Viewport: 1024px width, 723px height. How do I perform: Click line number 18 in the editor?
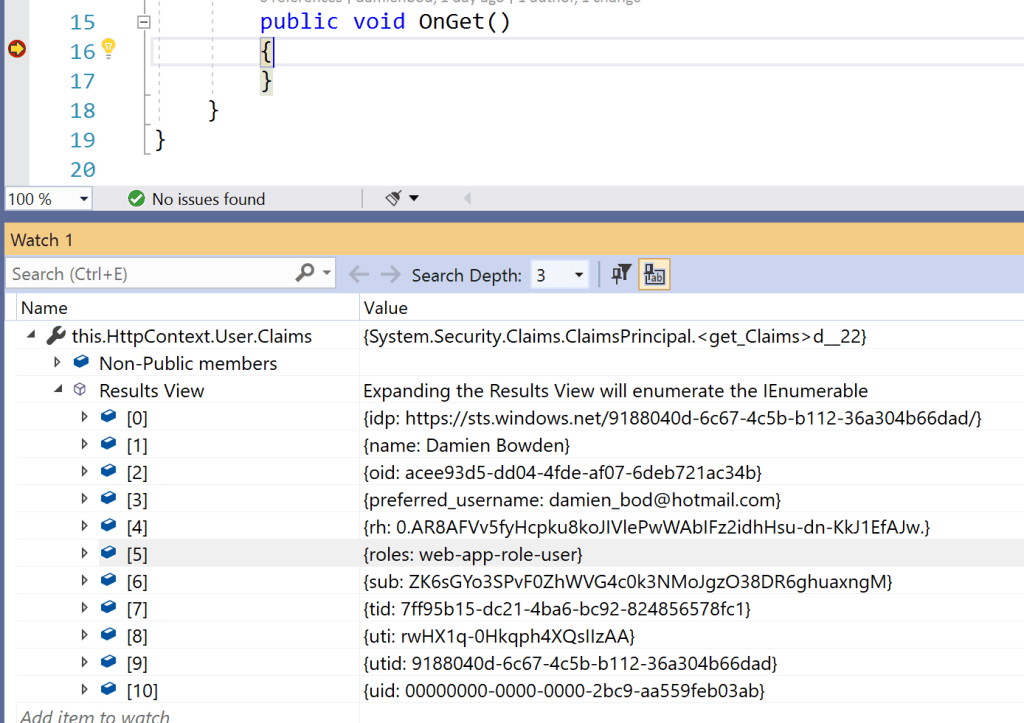(82, 110)
